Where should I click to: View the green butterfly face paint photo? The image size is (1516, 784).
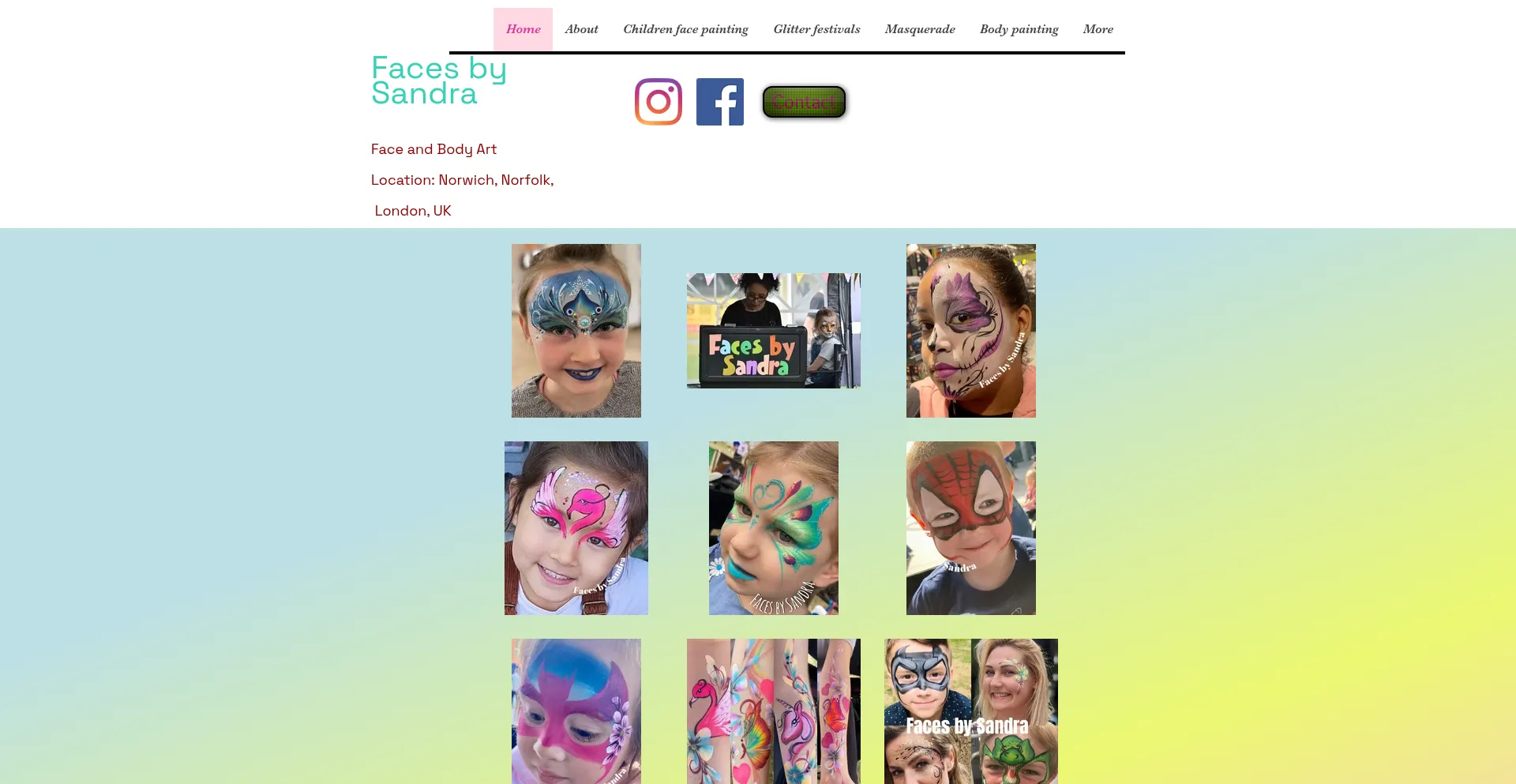pyautogui.click(x=774, y=528)
